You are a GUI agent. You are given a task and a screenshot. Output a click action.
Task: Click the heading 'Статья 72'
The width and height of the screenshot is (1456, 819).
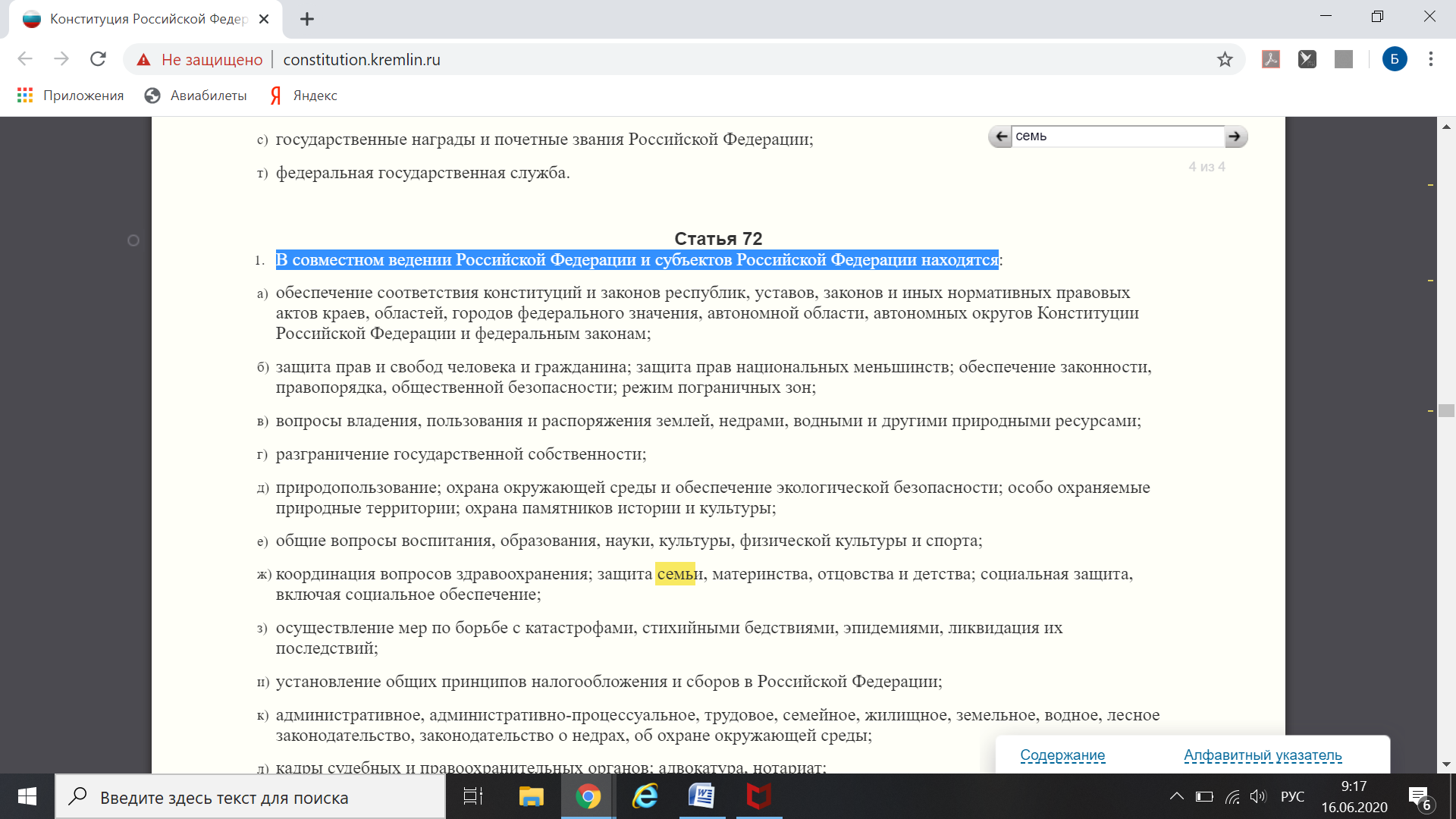pos(718,239)
